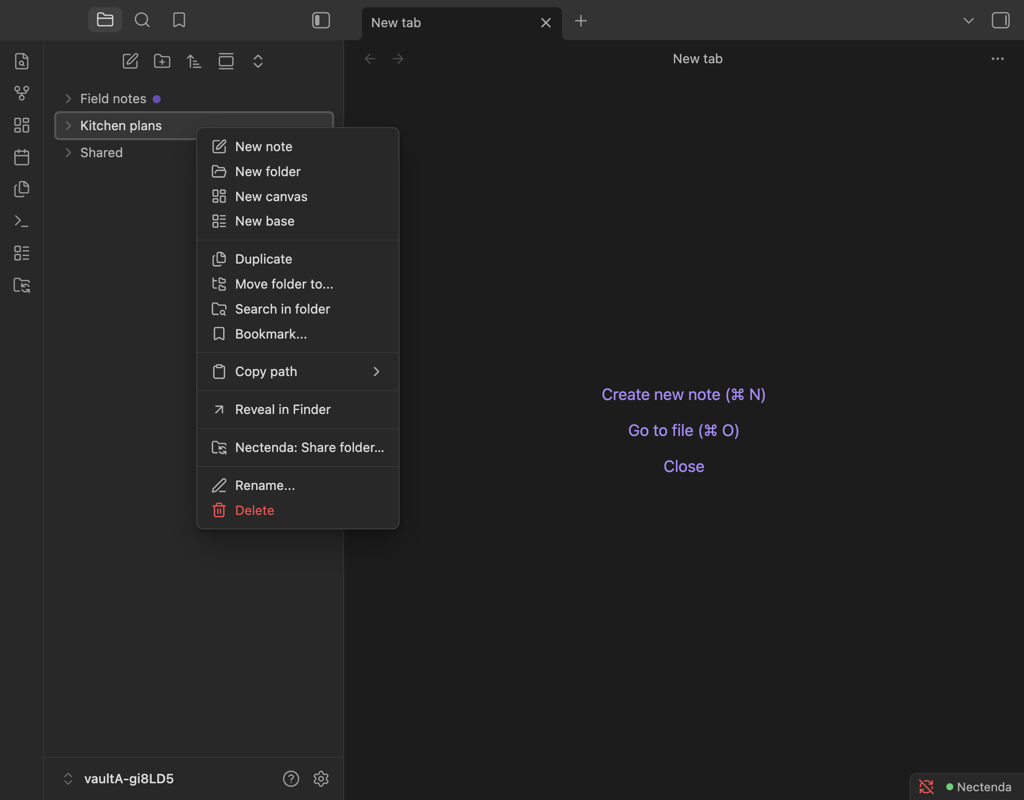
Task: Navigate back with left arrow
Action: (370, 59)
